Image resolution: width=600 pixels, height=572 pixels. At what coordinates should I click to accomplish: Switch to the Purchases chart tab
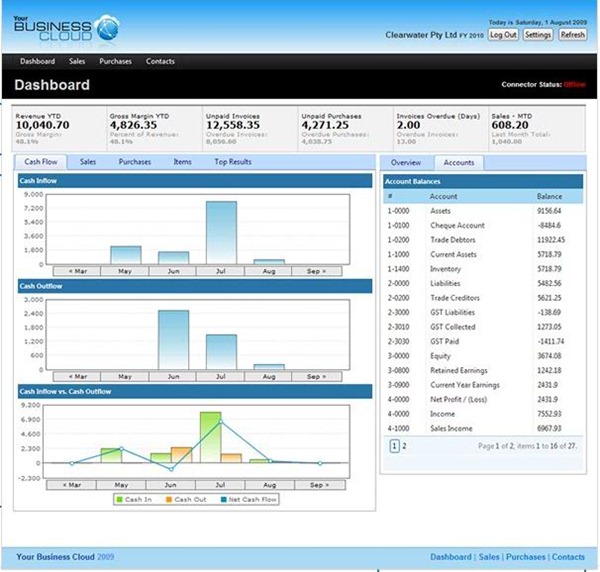(x=135, y=162)
